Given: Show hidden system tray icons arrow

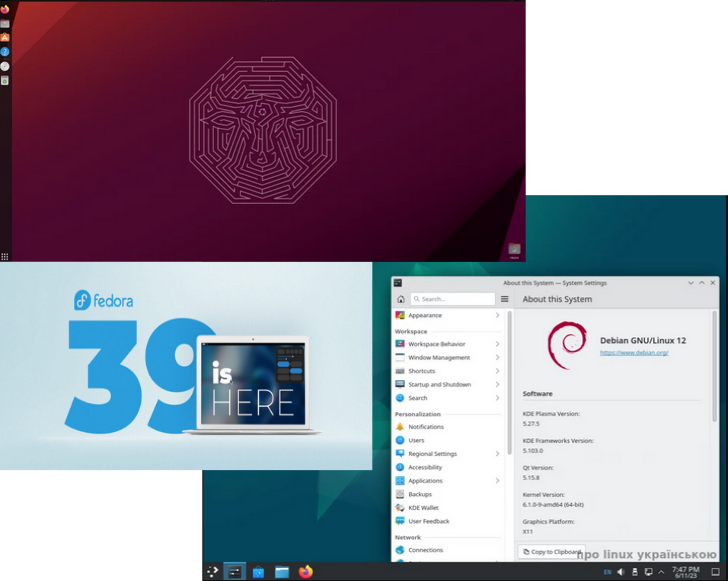Looking at the screenshot, I should pos(662,572).
